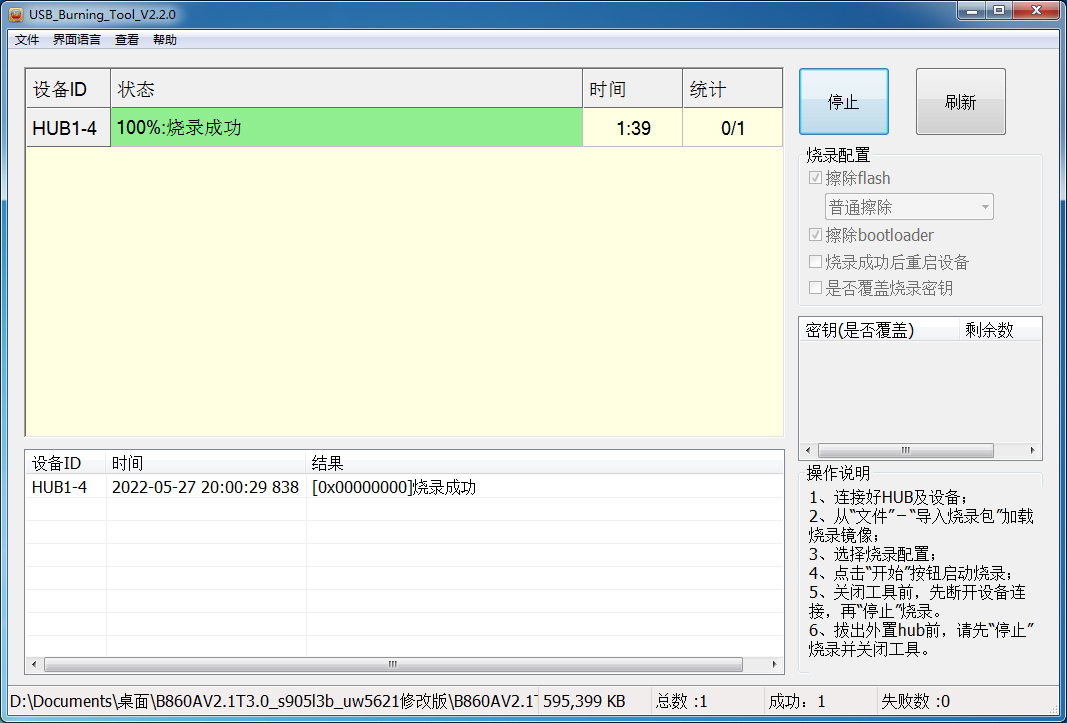
Task: Check 烧录成功后重启设备 option
Action: pos(816,261)
